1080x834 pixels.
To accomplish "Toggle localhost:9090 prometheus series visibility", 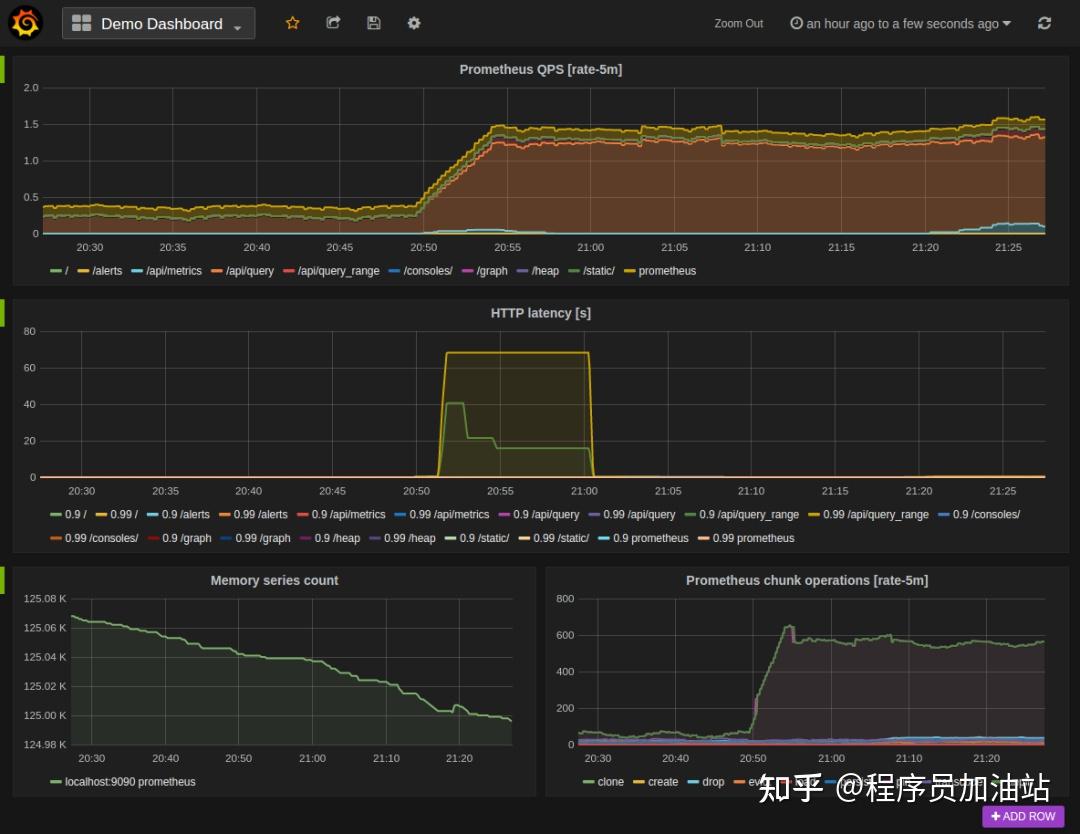I will coord(123,782).
